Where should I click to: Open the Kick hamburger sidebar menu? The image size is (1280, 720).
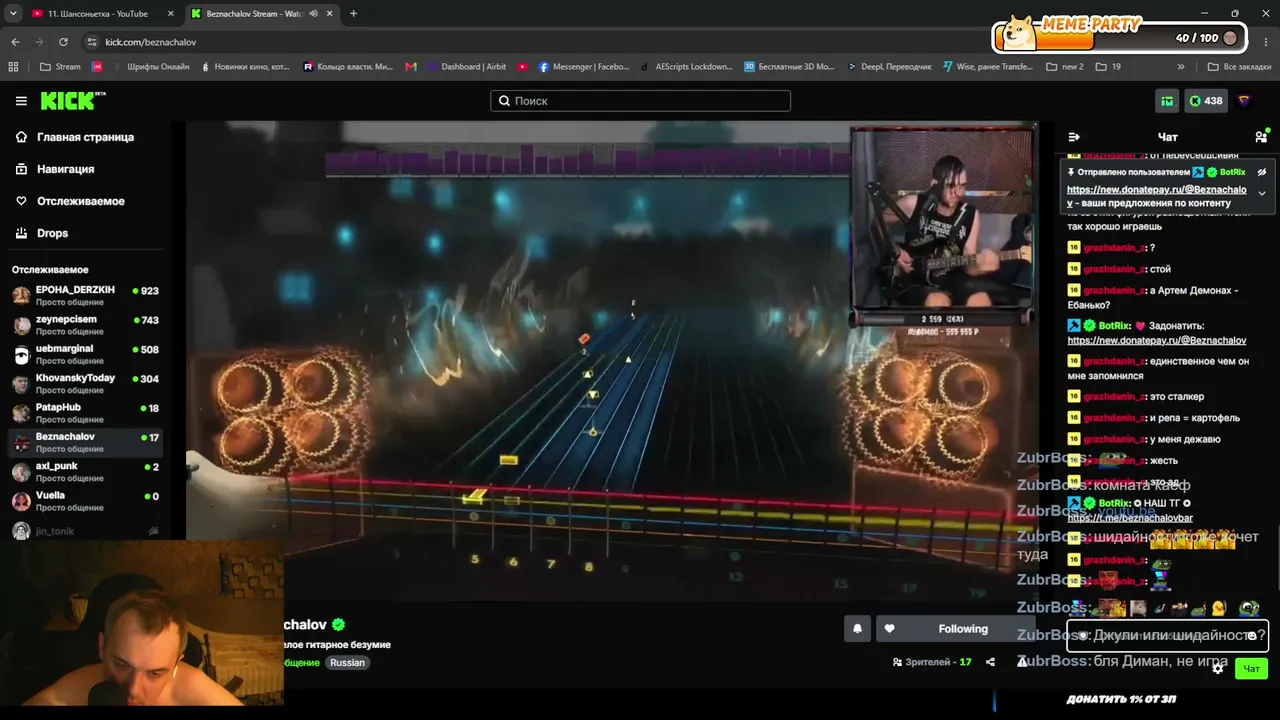[x=21, y=101]
